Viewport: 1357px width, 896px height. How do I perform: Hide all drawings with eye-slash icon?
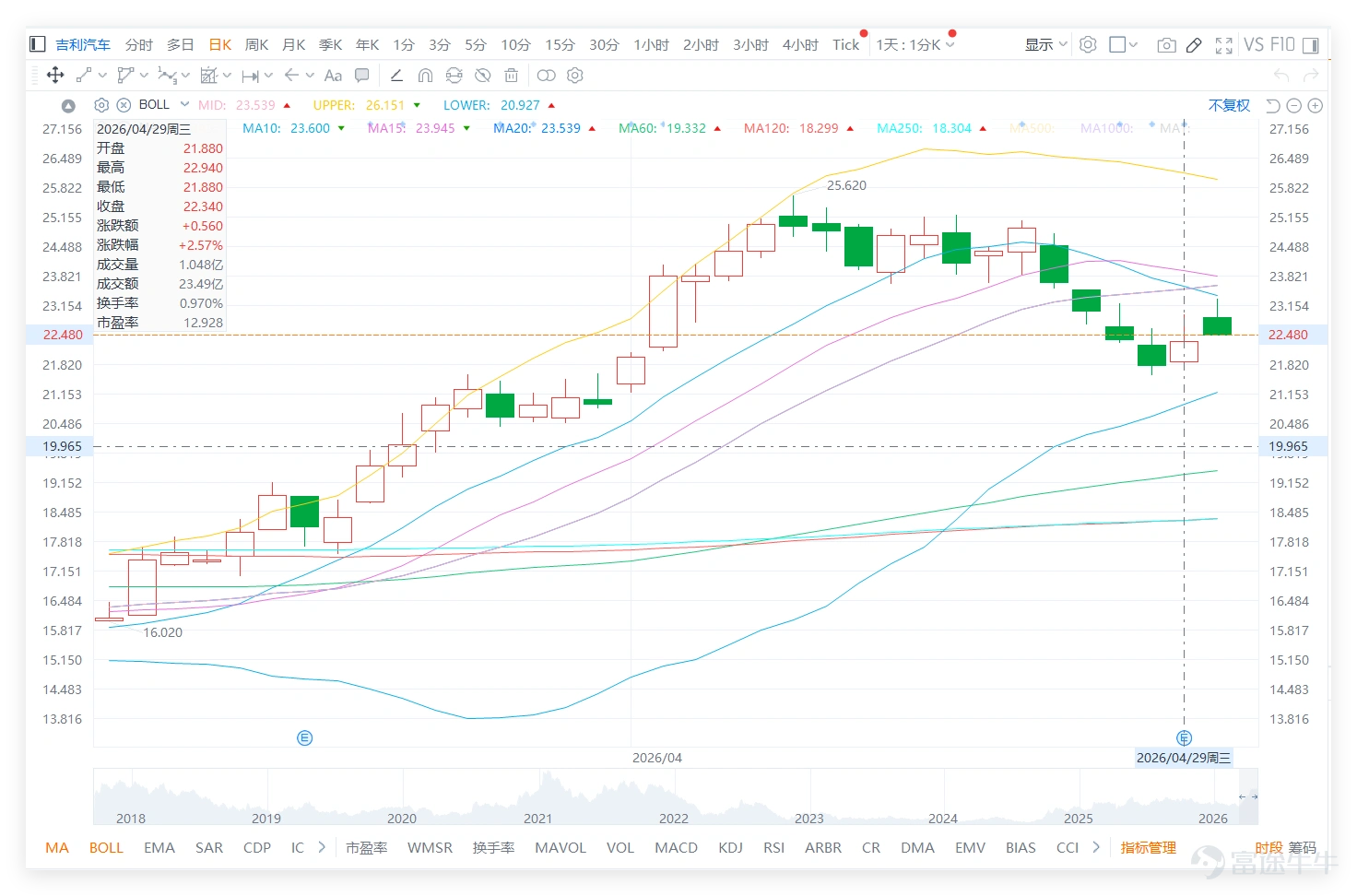point(482,75)
